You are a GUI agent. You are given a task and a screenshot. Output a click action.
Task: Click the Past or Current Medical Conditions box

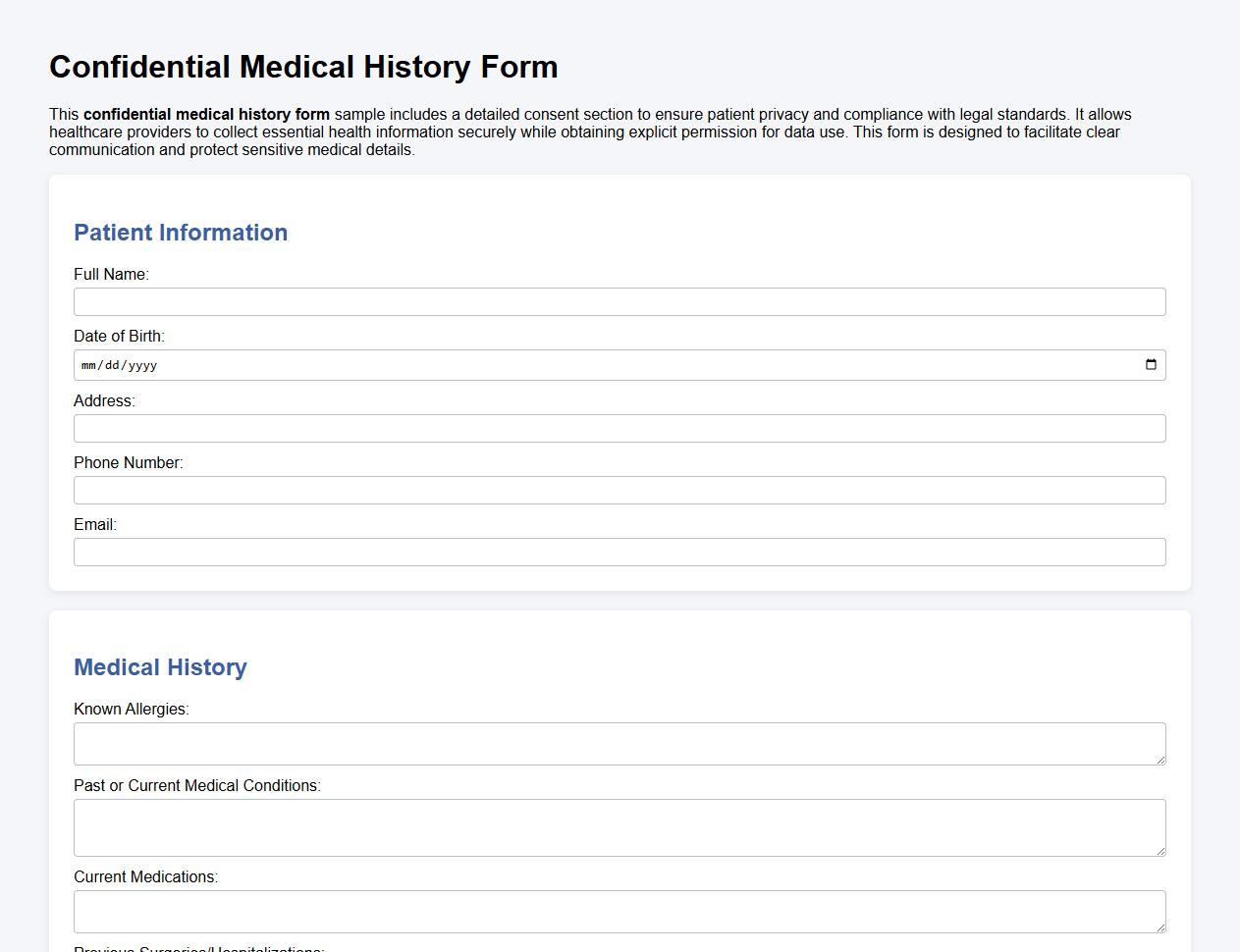619,826
